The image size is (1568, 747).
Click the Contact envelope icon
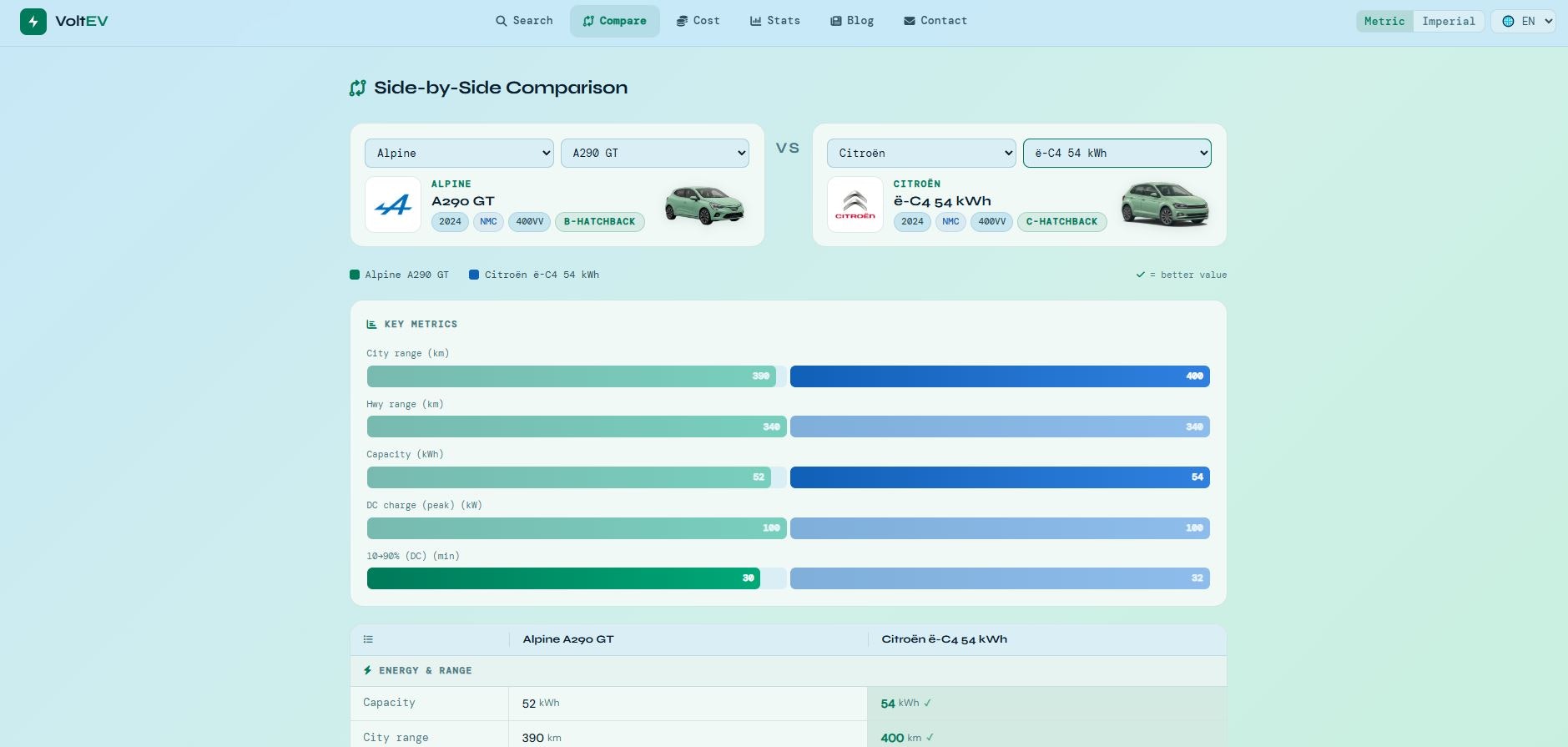pos(910,21)
